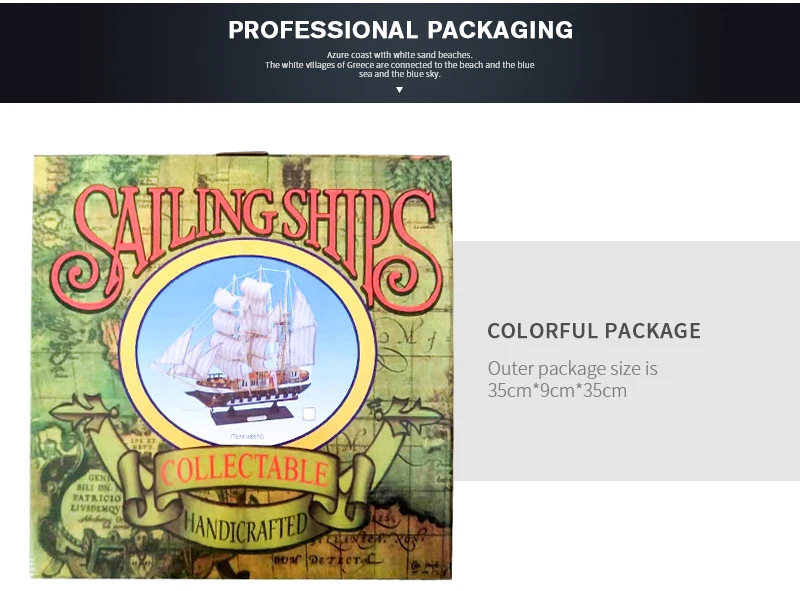Click the ITEM number label under ship

pos(247,437)
